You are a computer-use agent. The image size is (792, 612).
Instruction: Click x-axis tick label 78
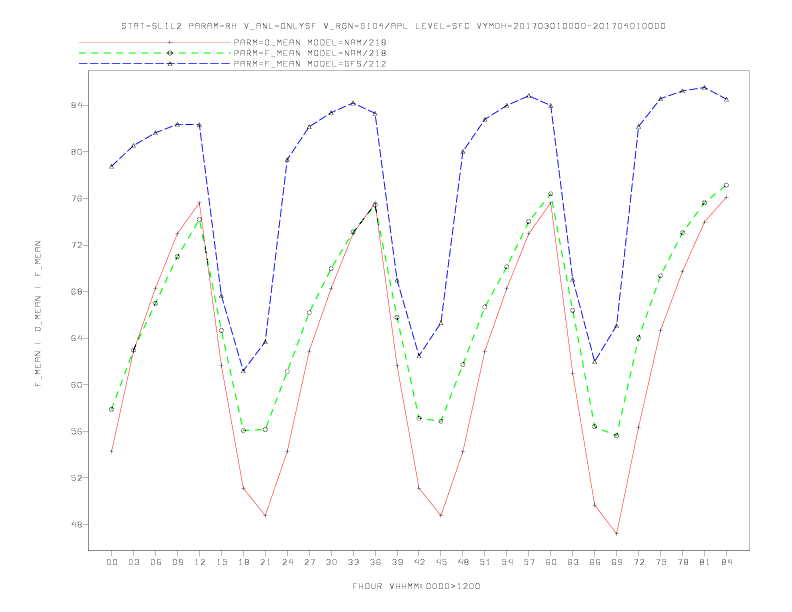tap(683, 562)
